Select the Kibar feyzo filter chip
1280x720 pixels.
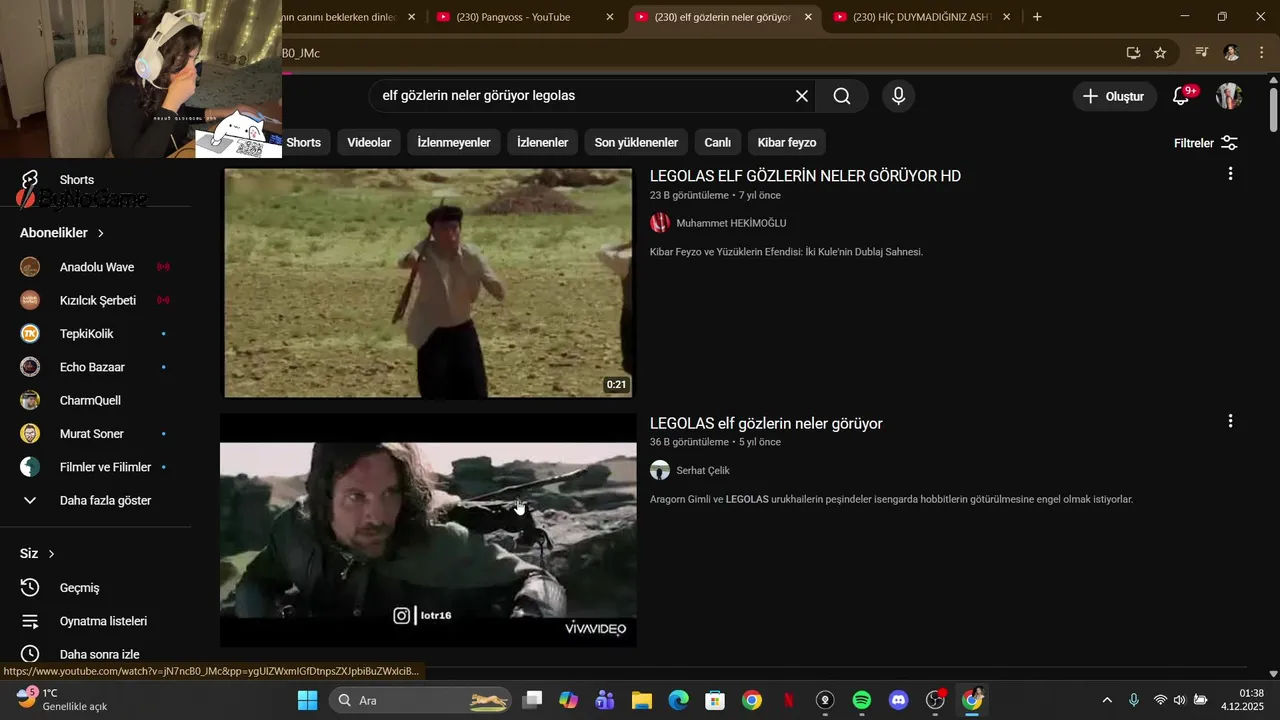coord(787,143)
